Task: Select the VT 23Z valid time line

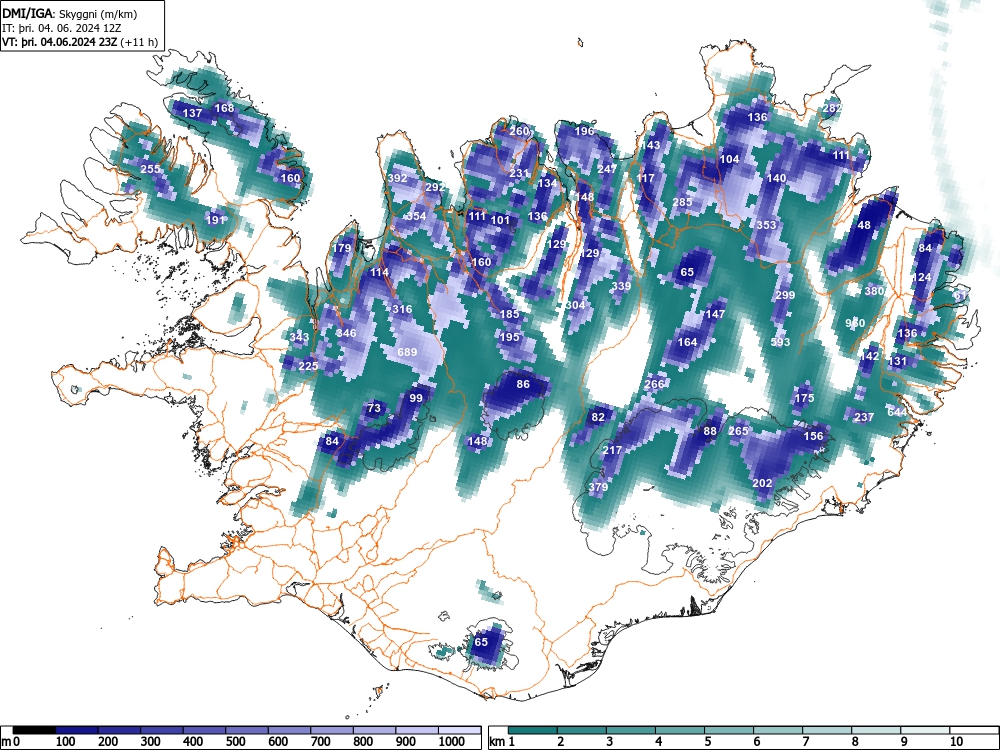Action: [80, 42]
